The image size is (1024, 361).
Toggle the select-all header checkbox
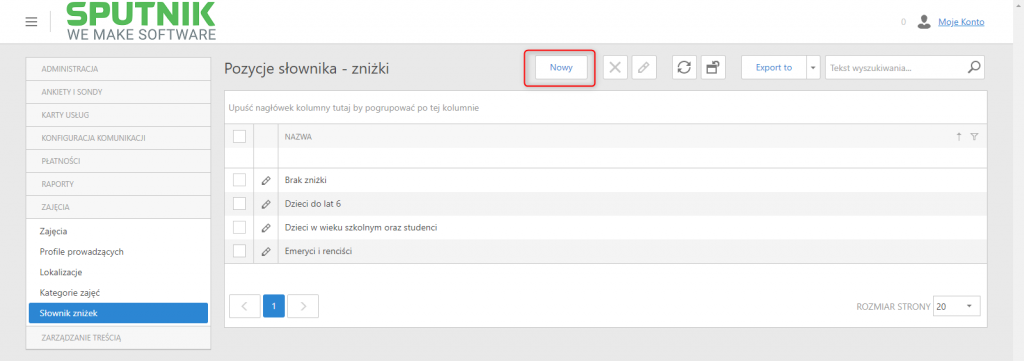click(240, 136)
